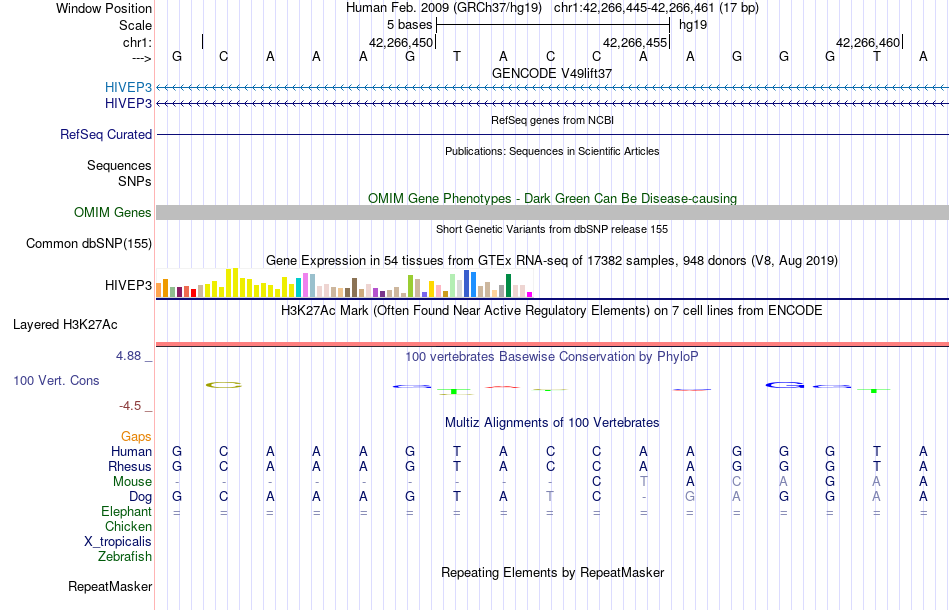Click the 5 bases scale text
This screenshot has height=610, width=950.
[410, 25]
